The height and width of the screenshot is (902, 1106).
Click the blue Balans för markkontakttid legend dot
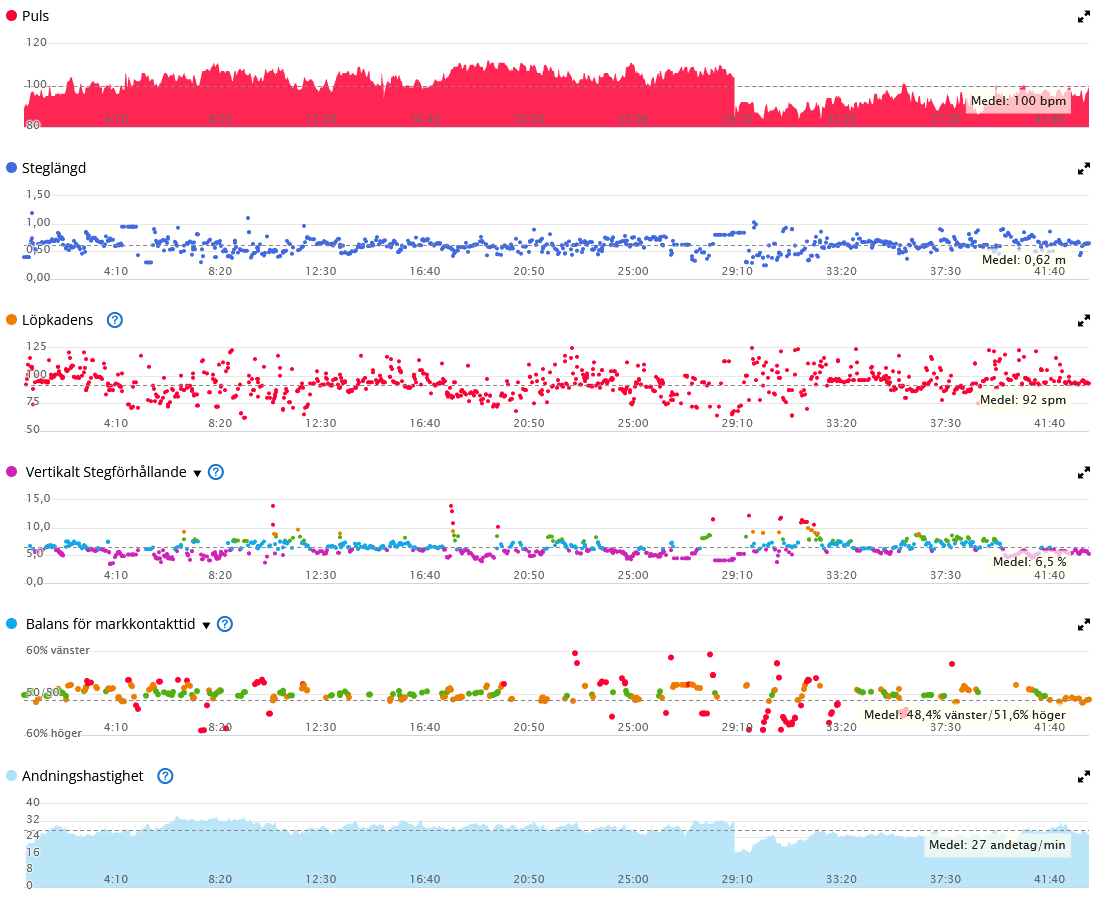(x=11, y=623)
